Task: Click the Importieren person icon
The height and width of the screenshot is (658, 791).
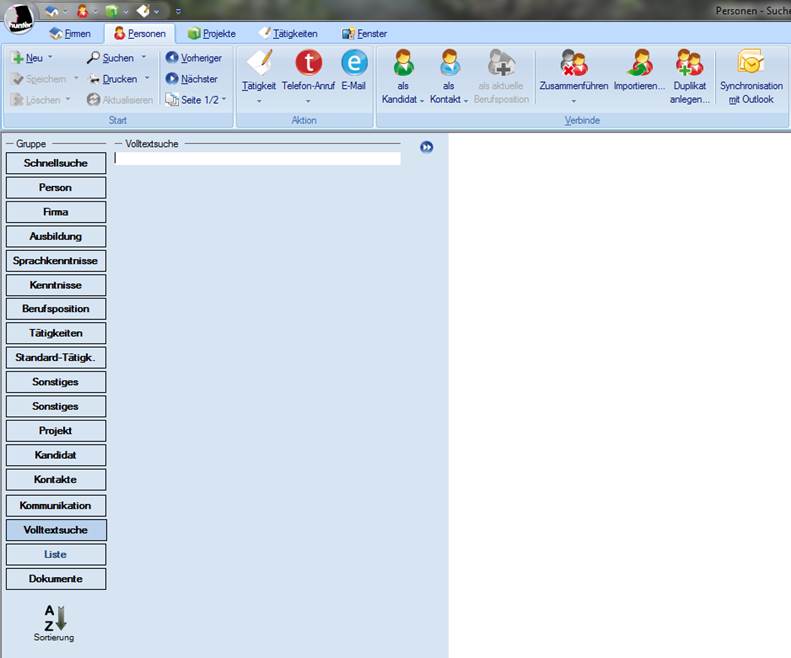Action: pos(639,63)
